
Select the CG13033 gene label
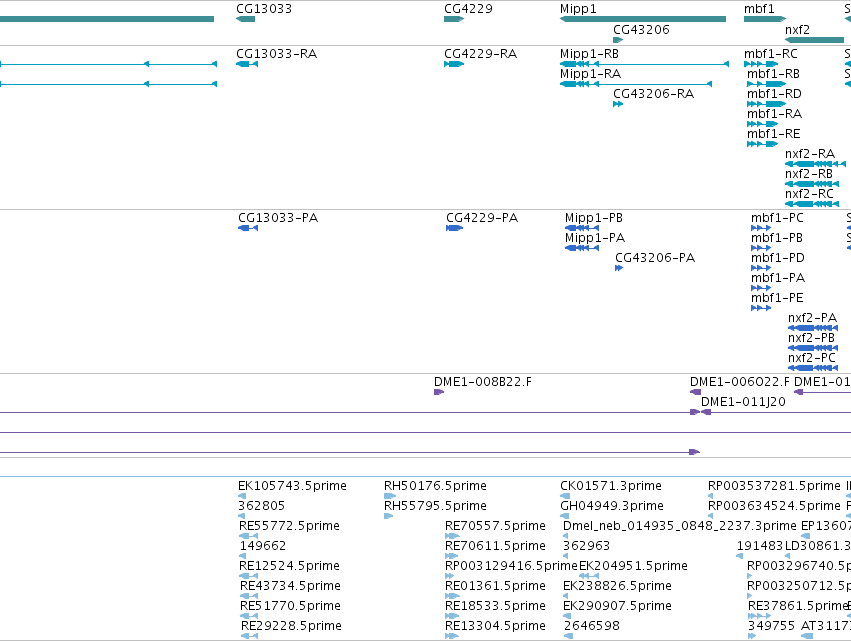264,9
